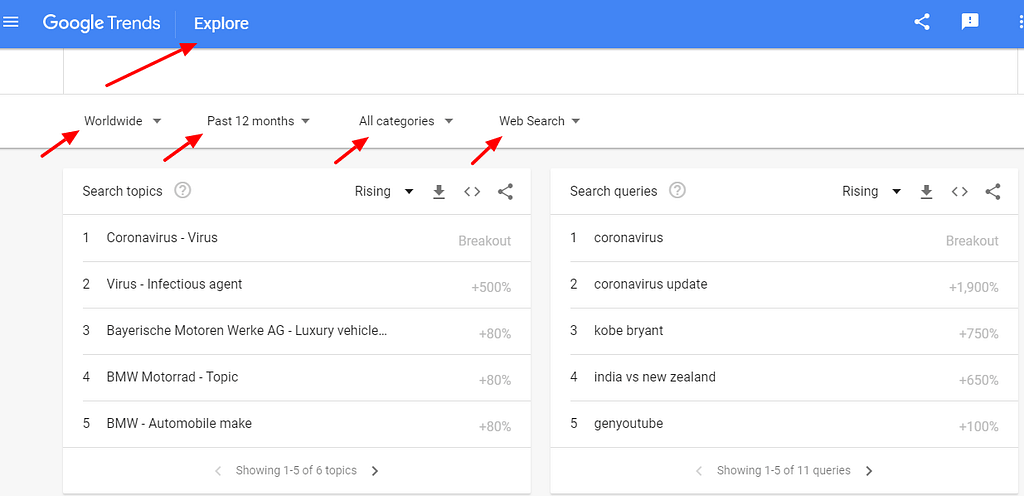This screenshot has height=496, width=1024.
Task: Open the Worldwide region dropdown
Action: tap(122, 121)
